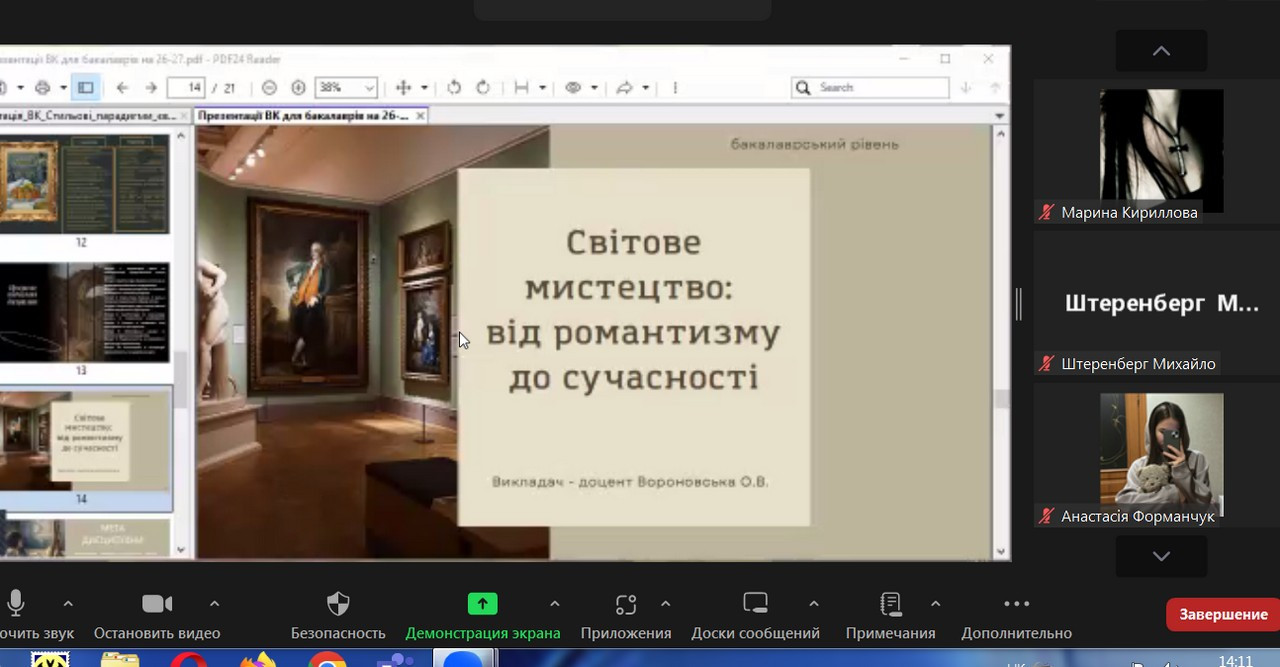Select page 12 thumbnail in sidebar
The height and width of the screenshot is (667, 1280).
pos(84,185)
